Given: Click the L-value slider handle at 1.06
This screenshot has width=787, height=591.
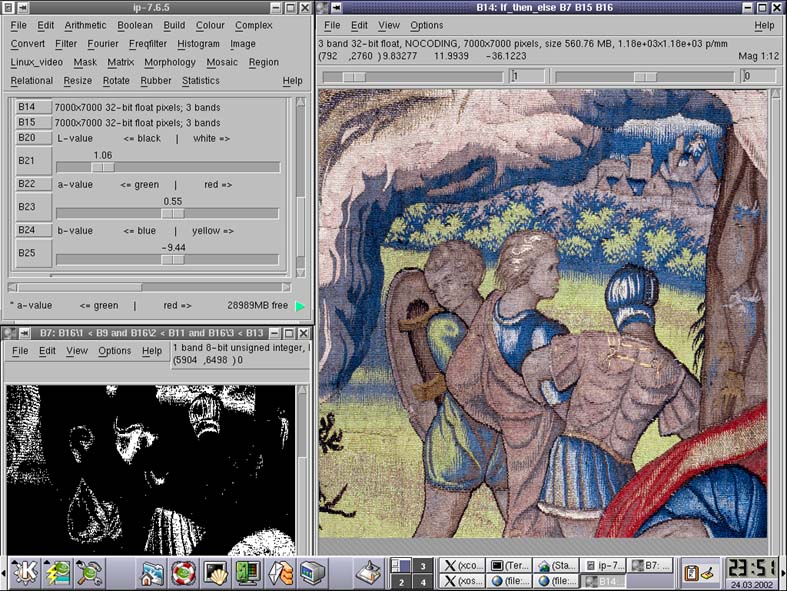Looking at the screenshot, I should pos(102,167).
